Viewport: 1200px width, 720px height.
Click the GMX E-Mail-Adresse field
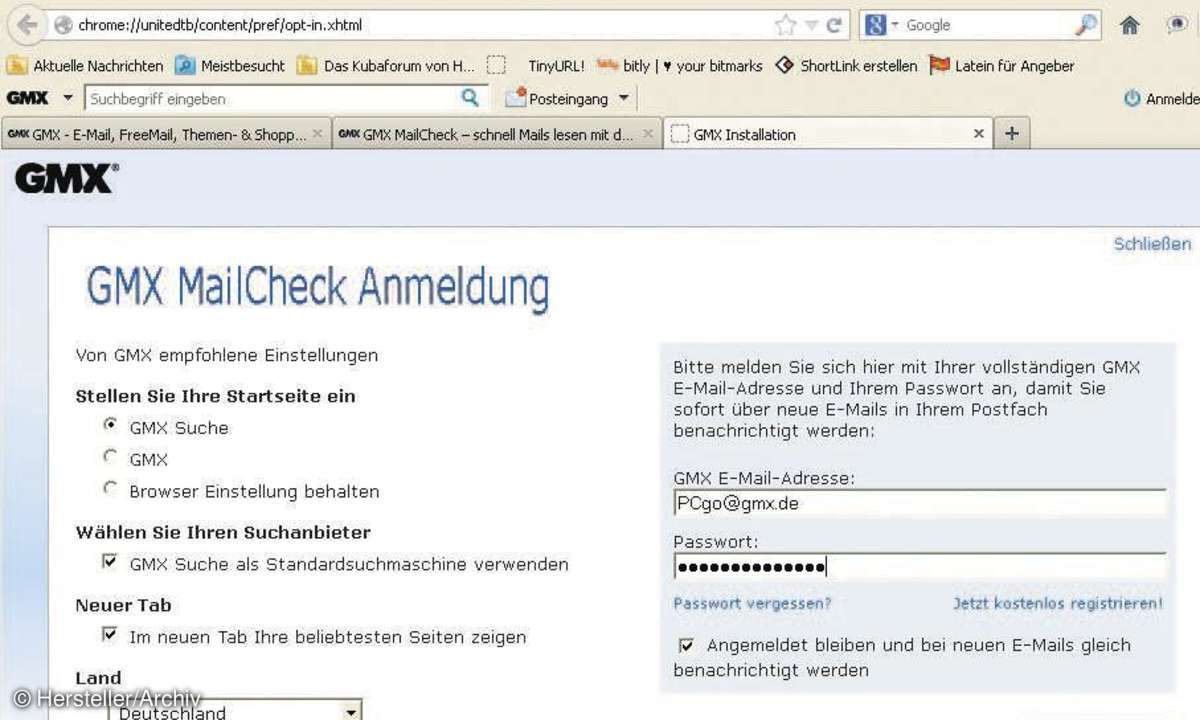point(920,503)
